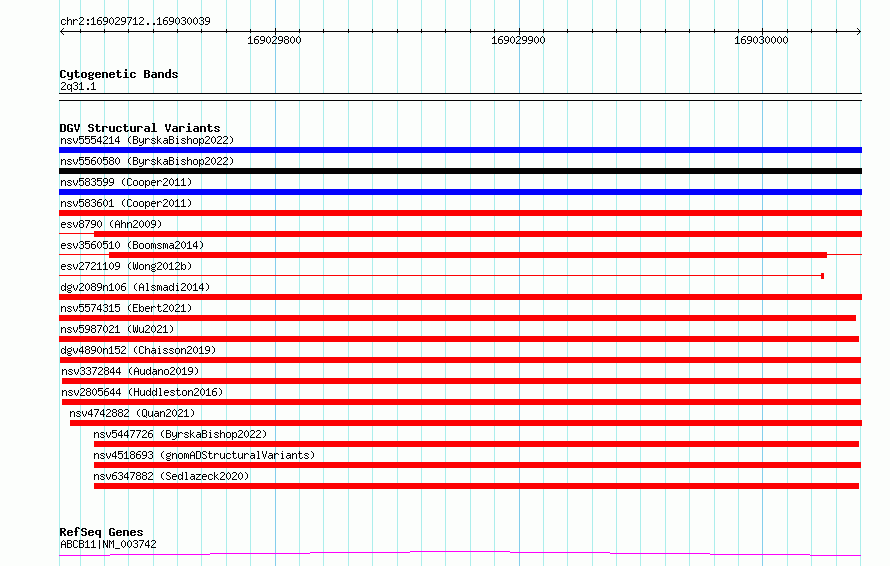This screenshot has height=566, width=890.
Task: Click the 169029900 ruler position label
Action: 518,40
